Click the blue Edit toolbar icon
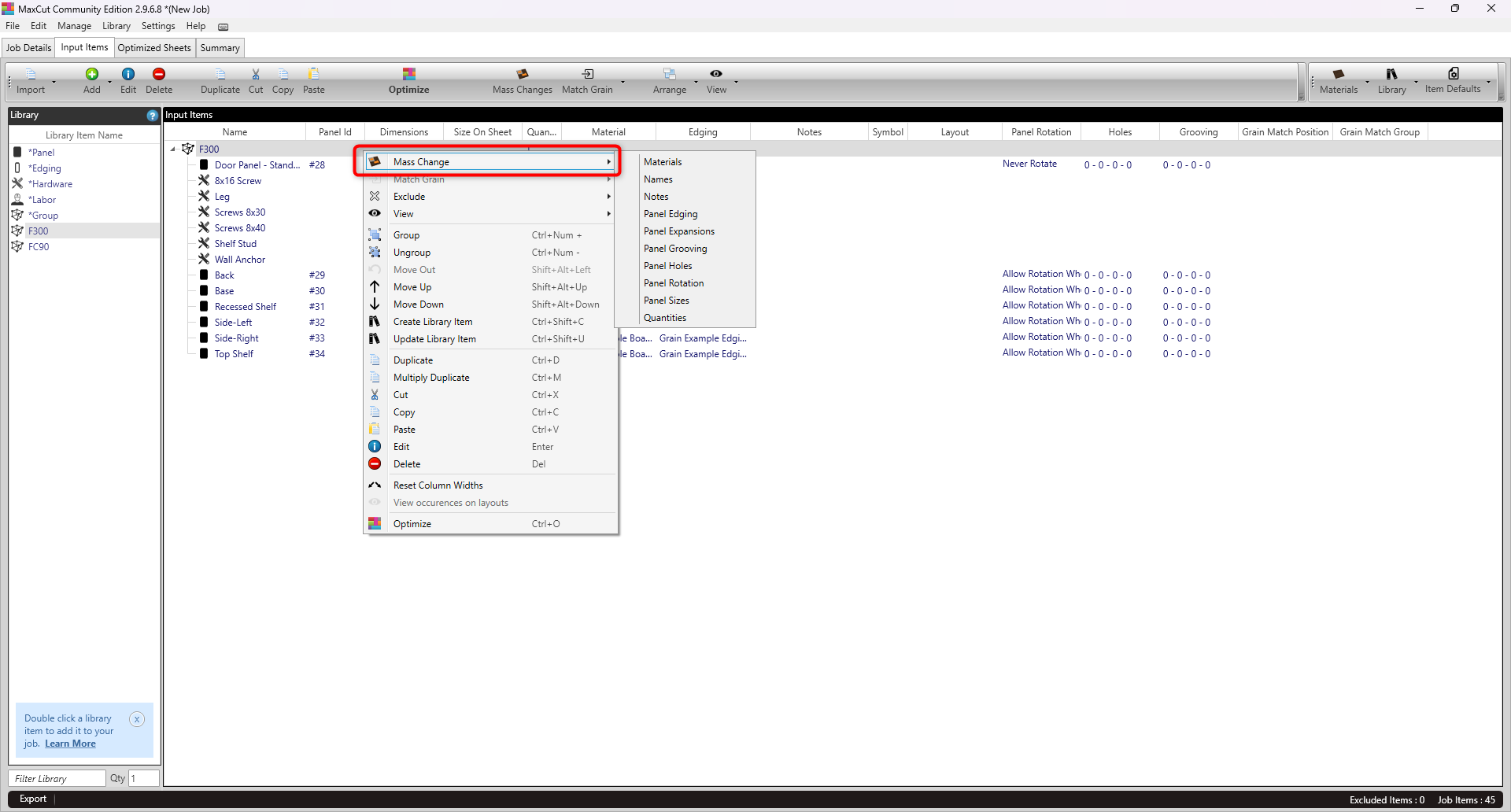 click(128, 74)
